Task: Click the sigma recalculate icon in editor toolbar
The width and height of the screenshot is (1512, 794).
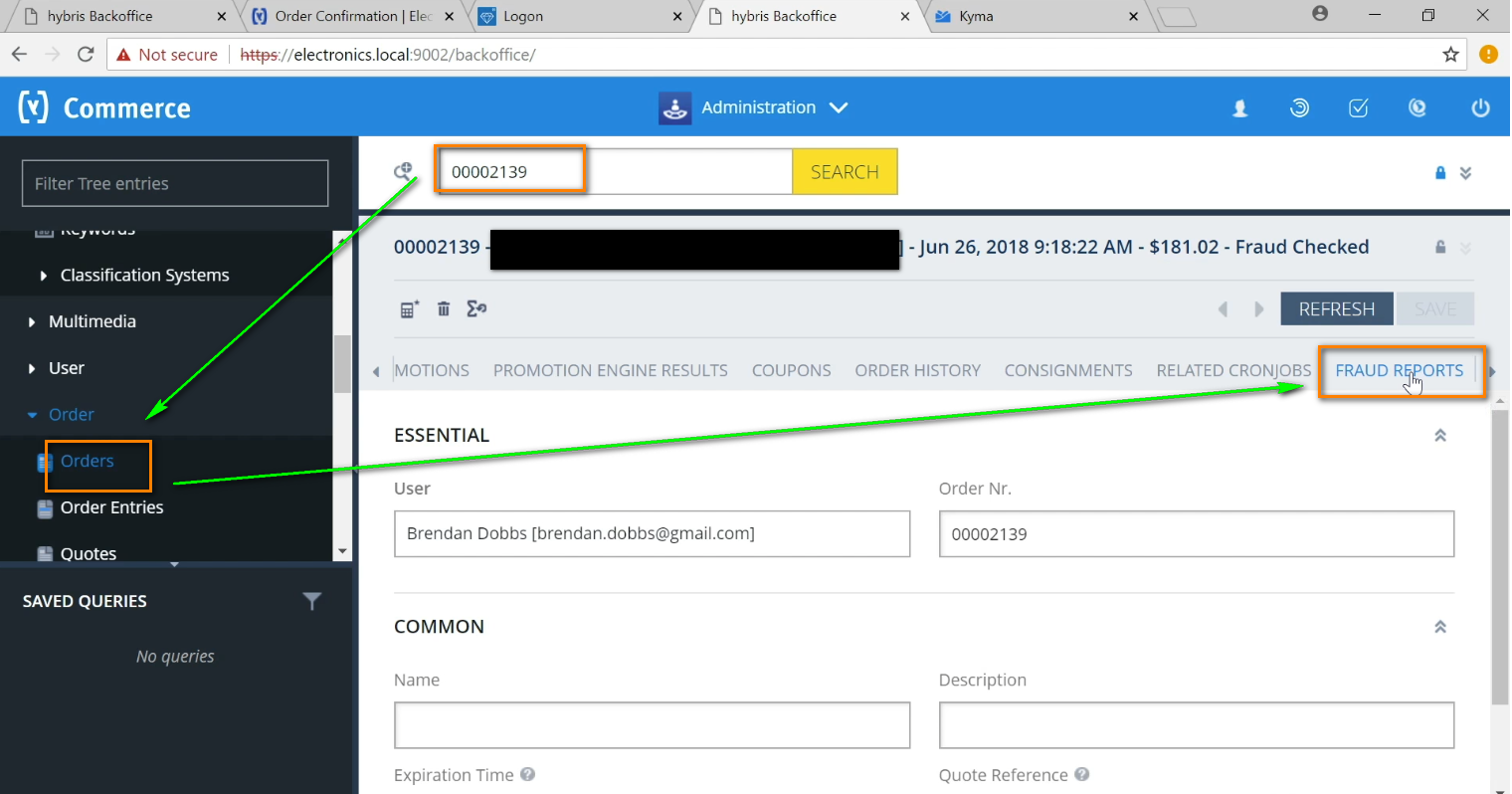Action: pos(476,309)
